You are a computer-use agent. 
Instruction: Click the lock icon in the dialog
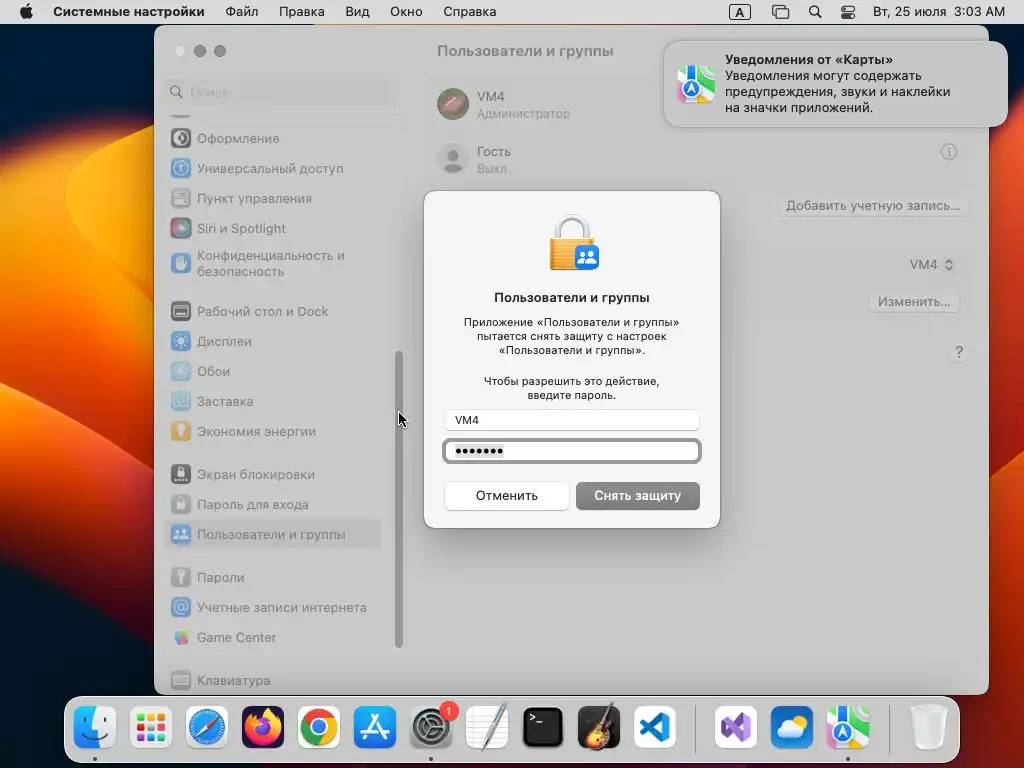[x=573, y=242]
